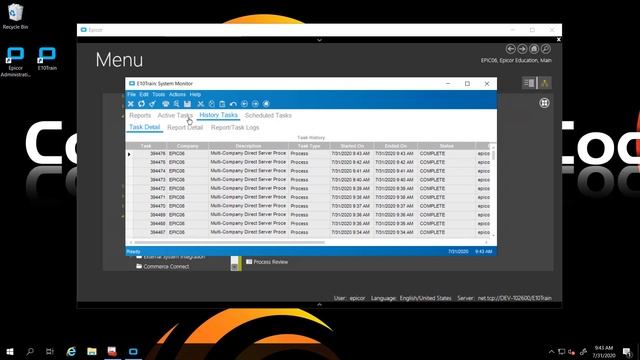Click the floppy disk save icon in toolbar
The image size is (640, 360).
tap(187, 104)
